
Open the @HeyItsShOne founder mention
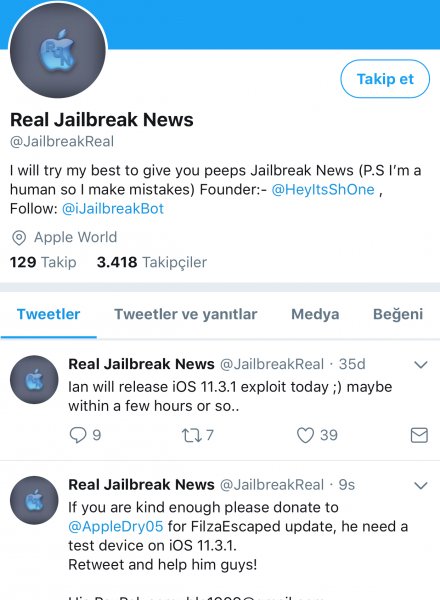[323, 189]
